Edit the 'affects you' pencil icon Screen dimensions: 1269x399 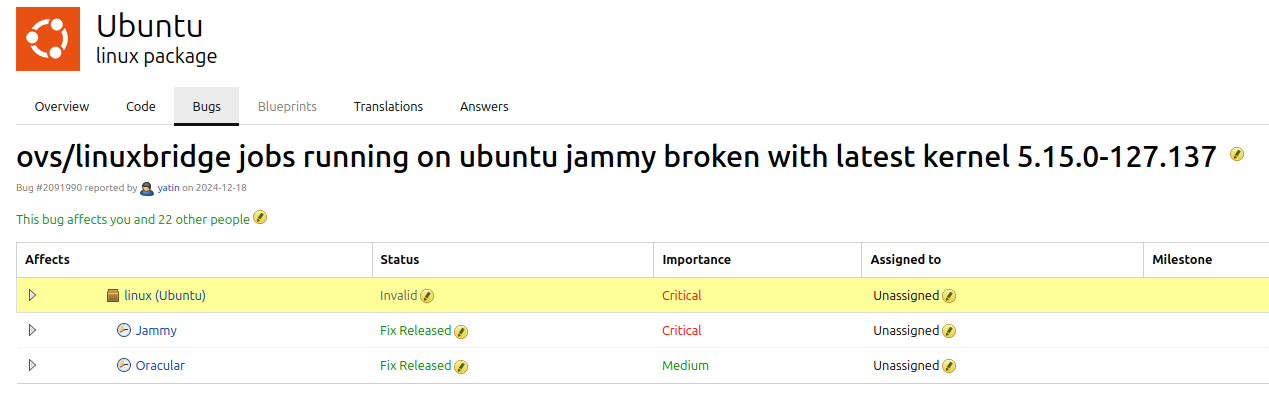(260, 217)
